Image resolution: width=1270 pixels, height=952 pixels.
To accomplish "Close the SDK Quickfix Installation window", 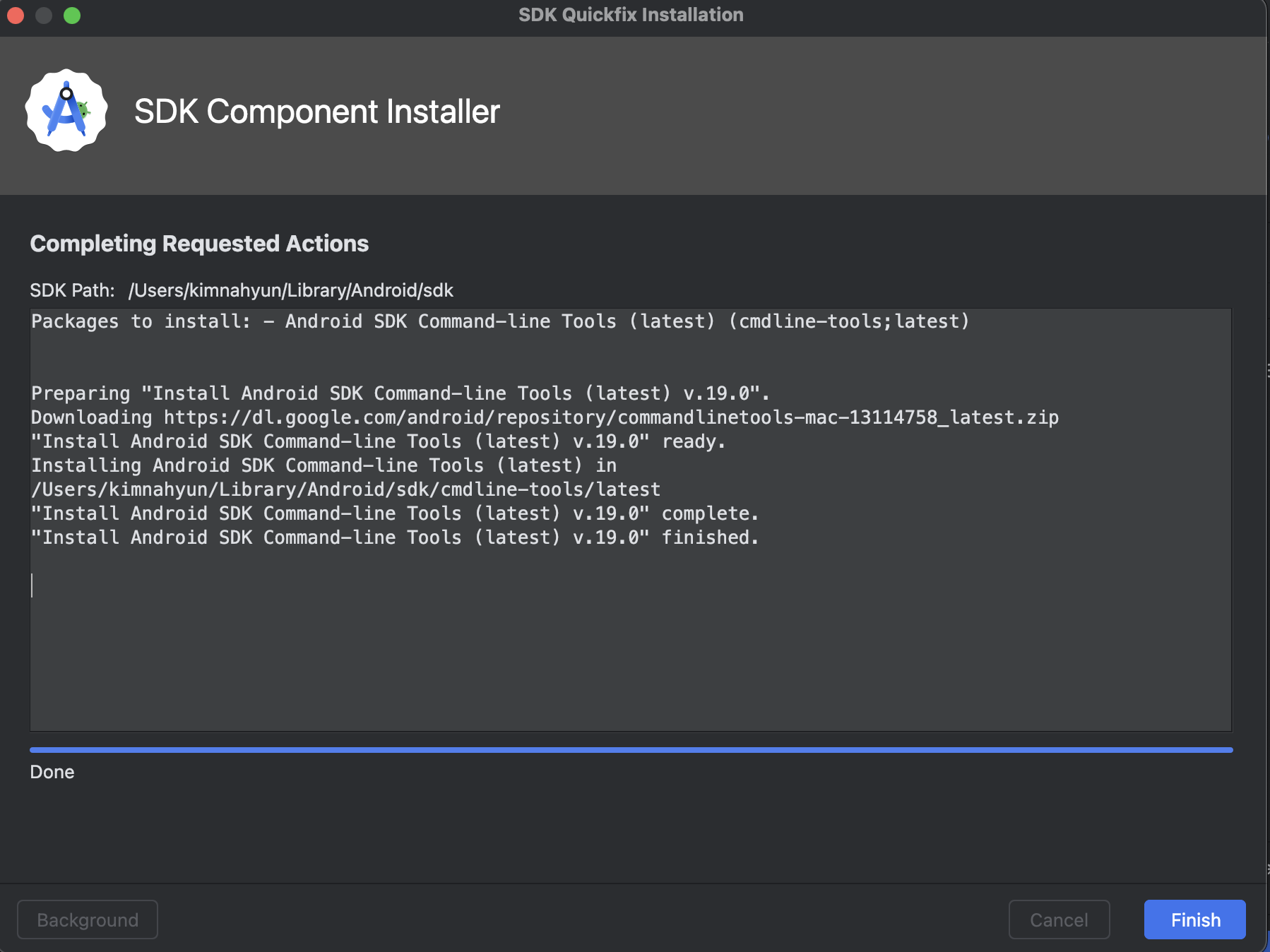I will (x=16, y=15).
